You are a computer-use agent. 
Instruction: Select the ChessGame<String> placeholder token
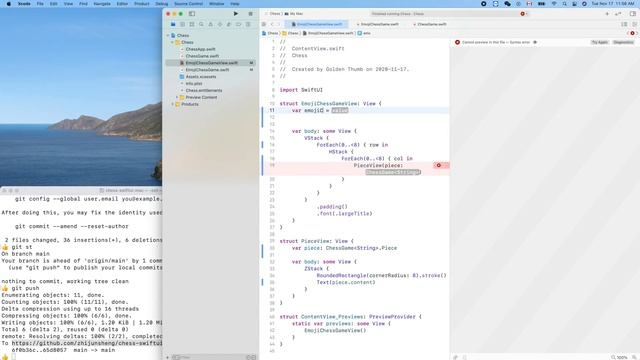point(393,172)
